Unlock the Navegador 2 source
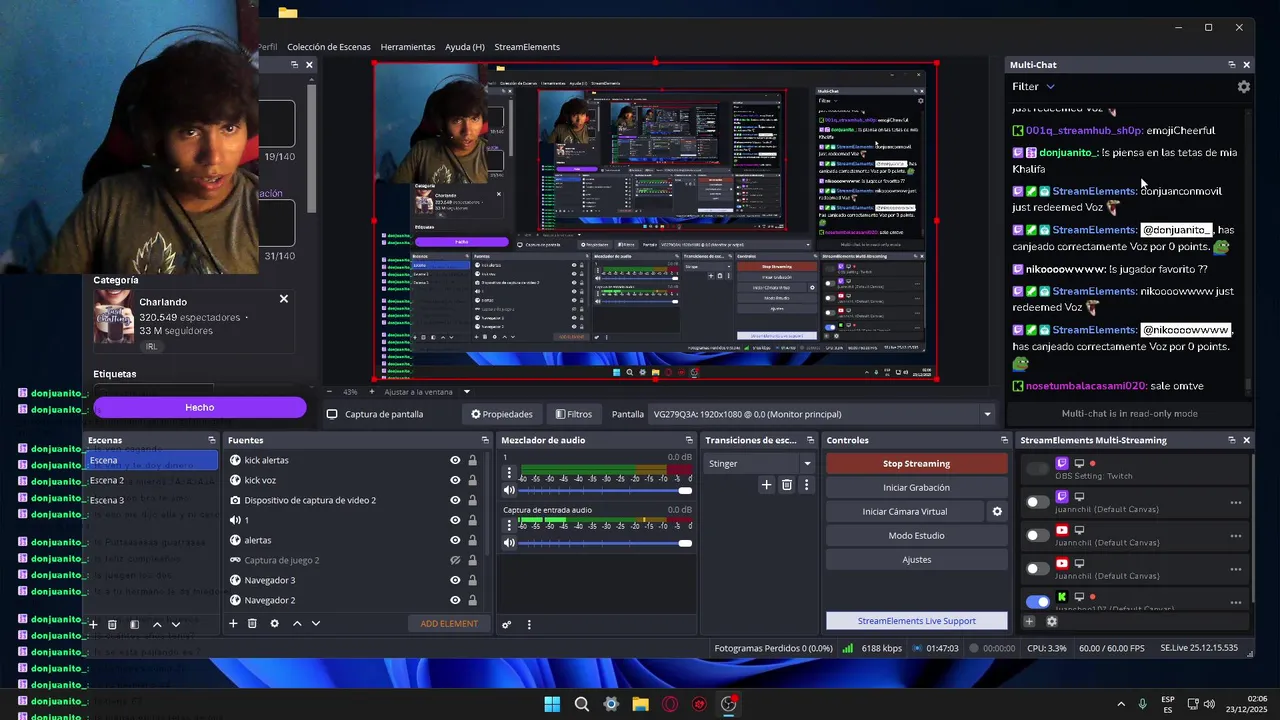 (x=472, y=600)
